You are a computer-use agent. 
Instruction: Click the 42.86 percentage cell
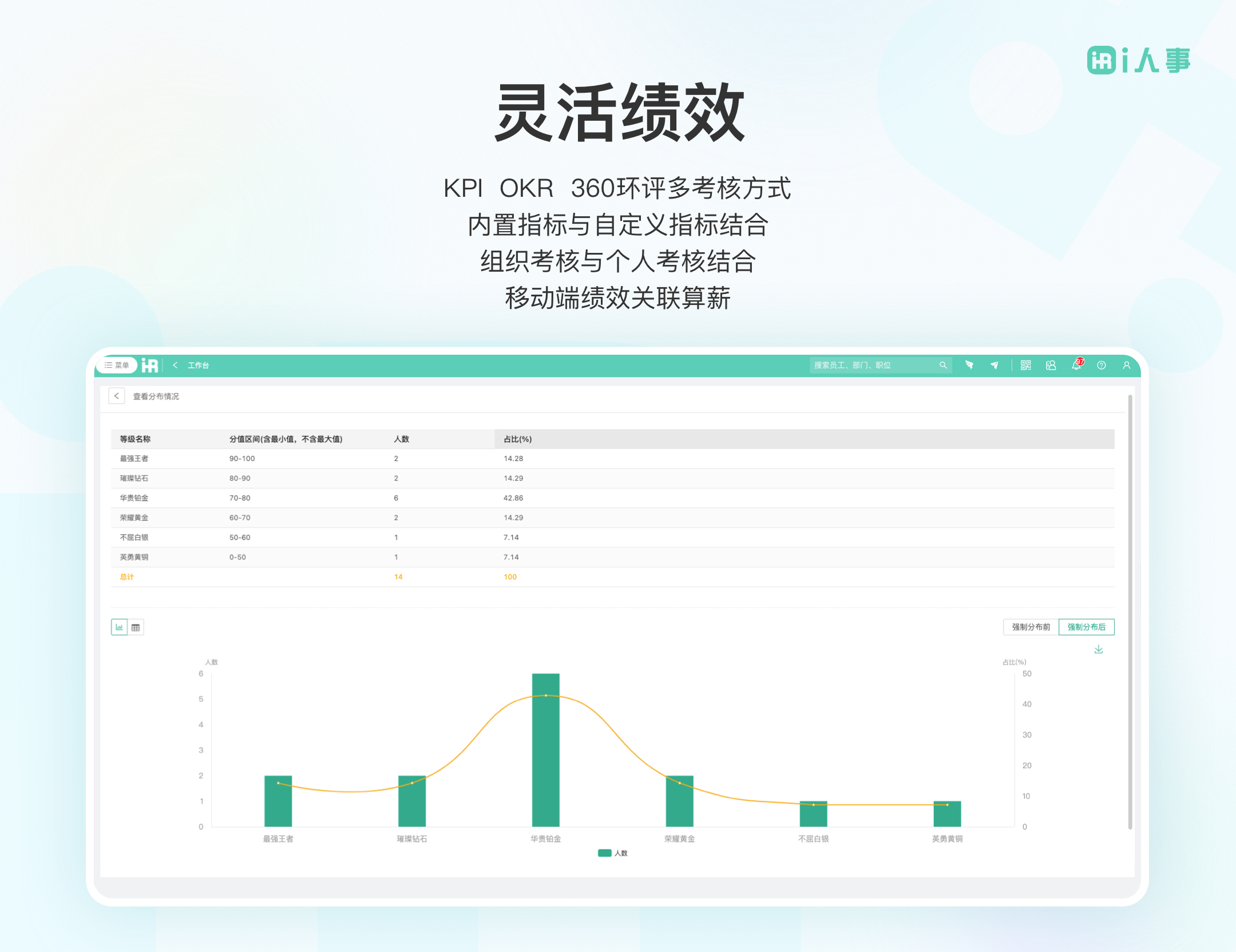pos(513,498)
